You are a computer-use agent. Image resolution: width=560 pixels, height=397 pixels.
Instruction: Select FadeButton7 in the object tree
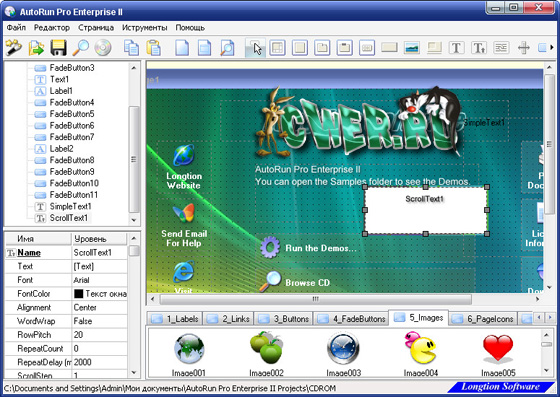pos(72,137)
